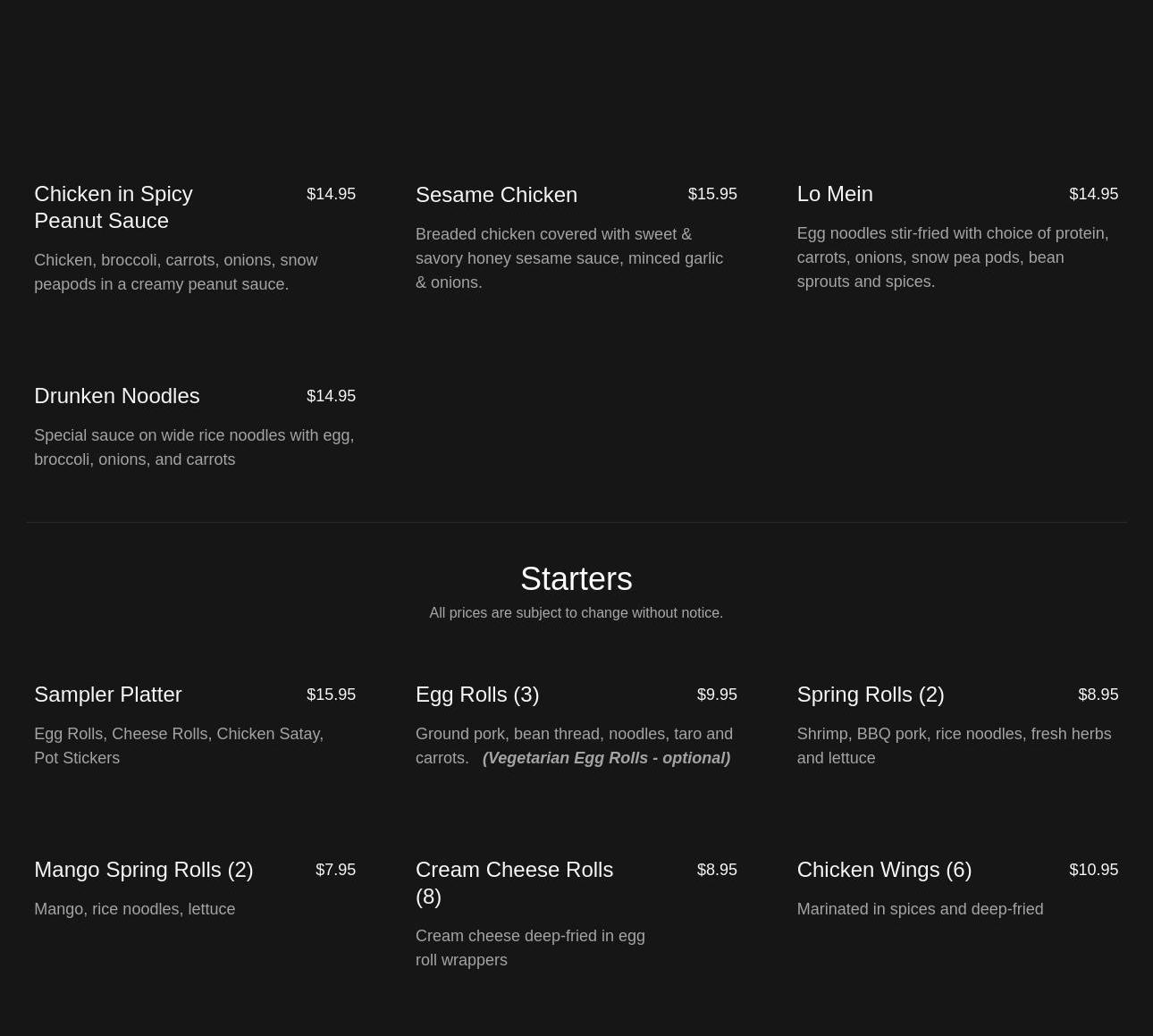Click the Lo Mein description text
The width and height of the screenshot is (1153, 1036).
pos(952,257)
